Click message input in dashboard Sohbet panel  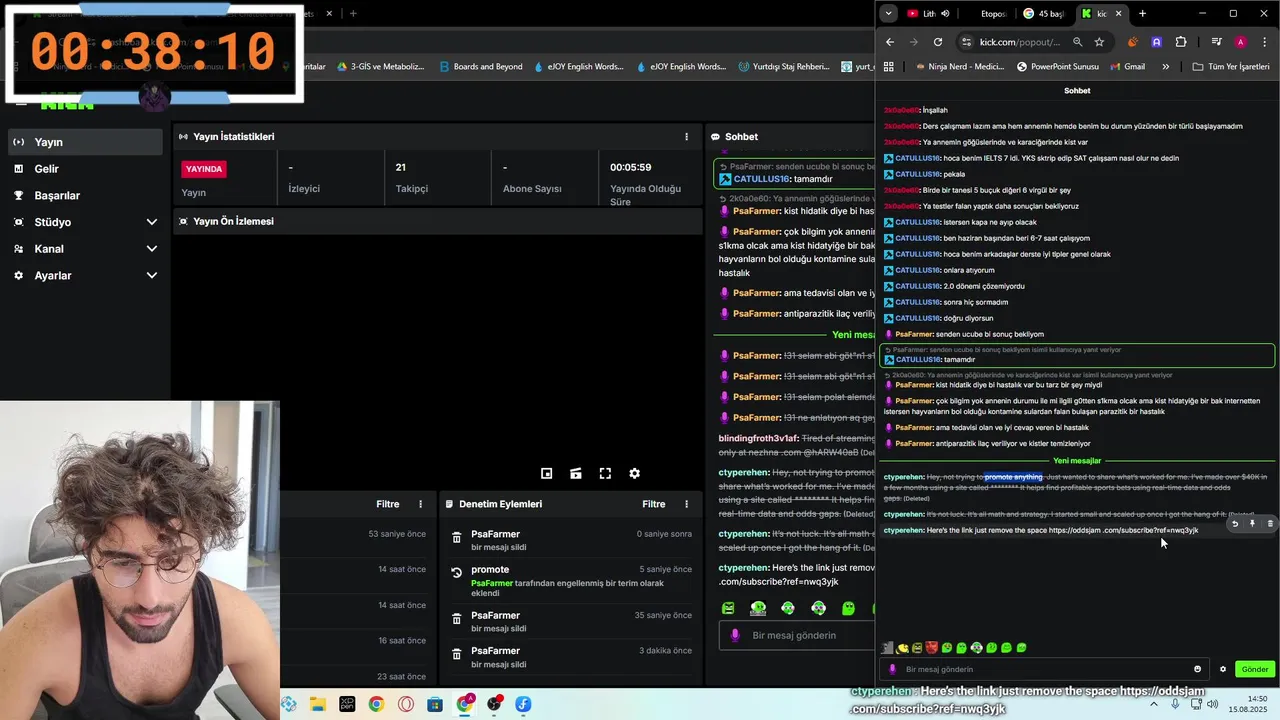click(x=795, y=635)
